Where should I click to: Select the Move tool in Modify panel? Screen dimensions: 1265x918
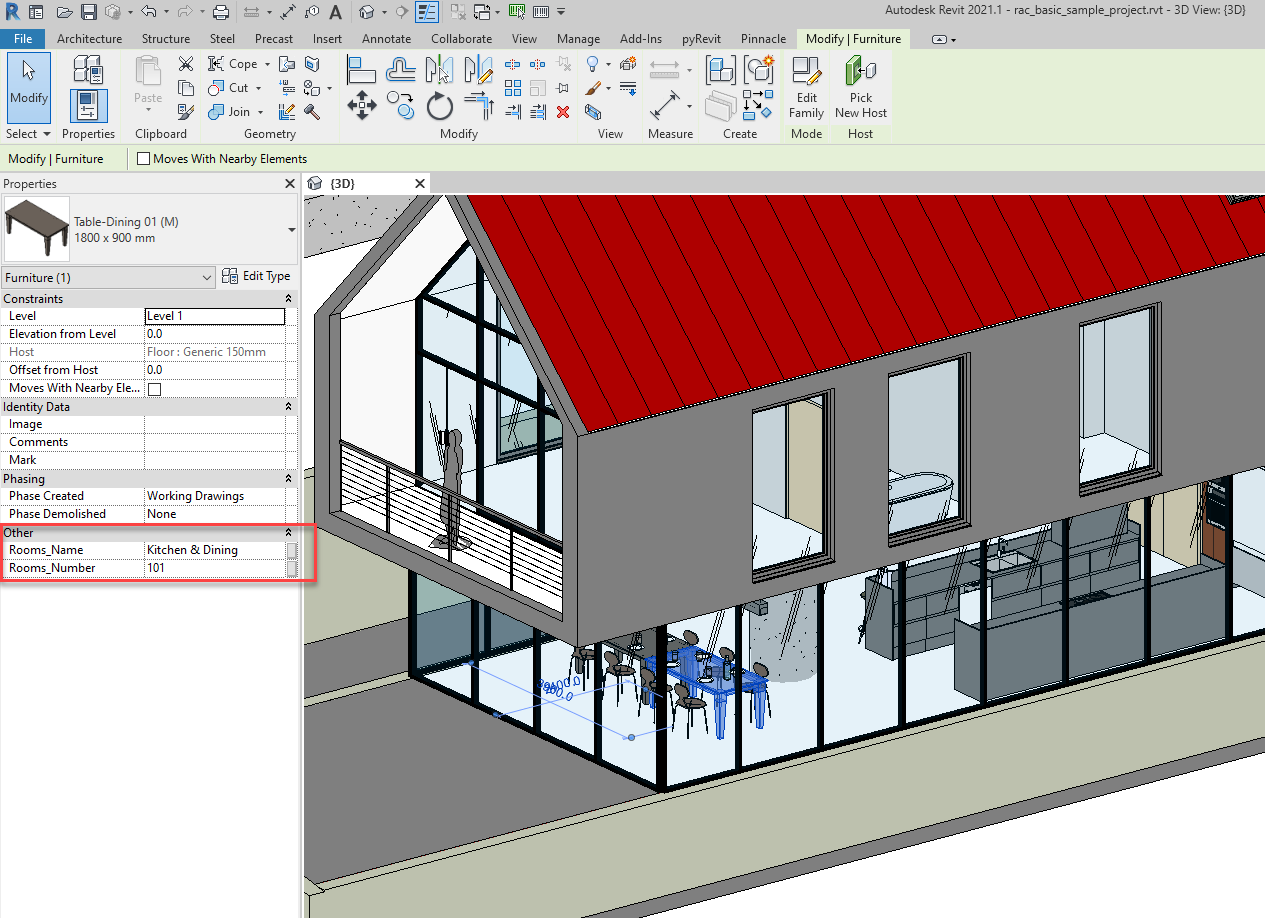pos(361,105)
